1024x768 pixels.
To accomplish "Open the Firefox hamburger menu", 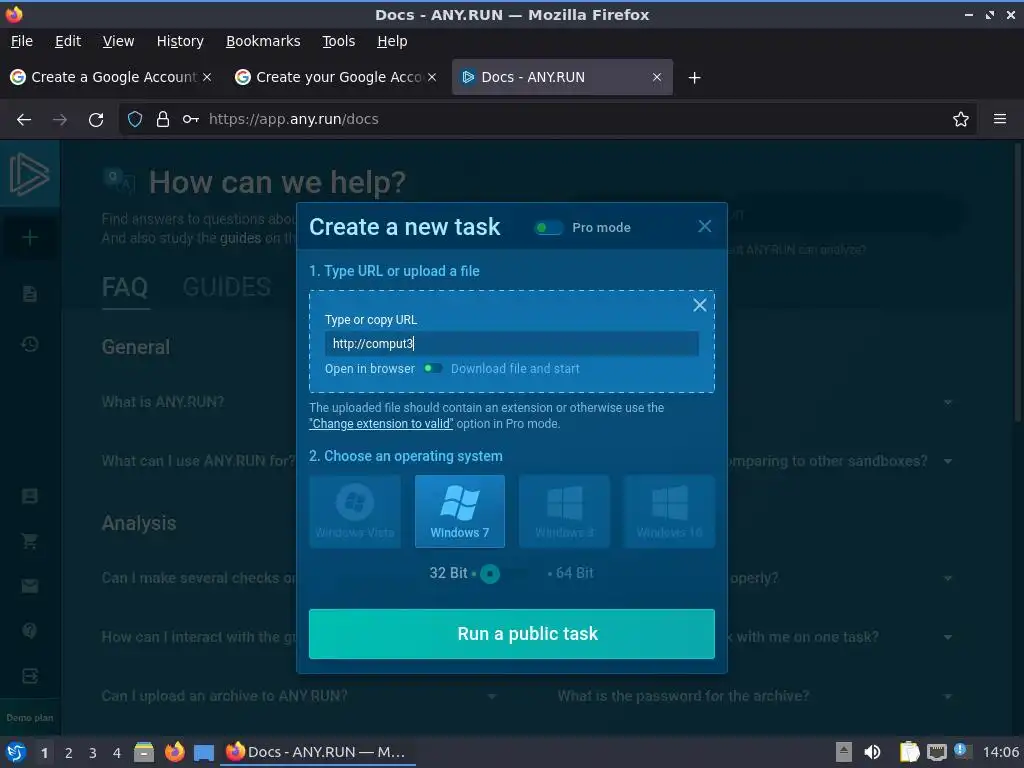I will [1000, 120].
